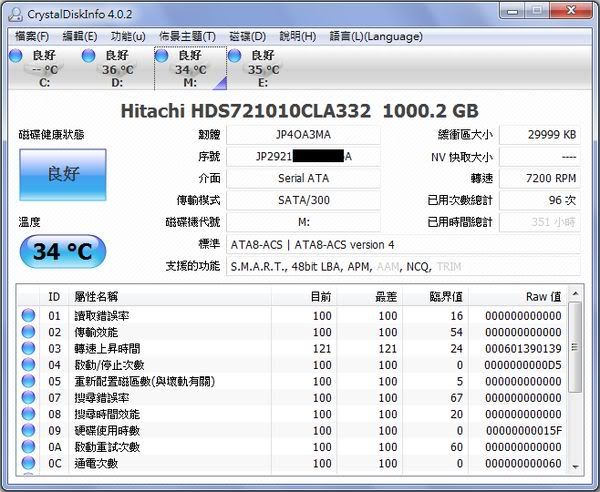Image resolution: width=600 pixels, height=492 pixels.
Task: Open the 編輯(E) menu
Action: 80,37
